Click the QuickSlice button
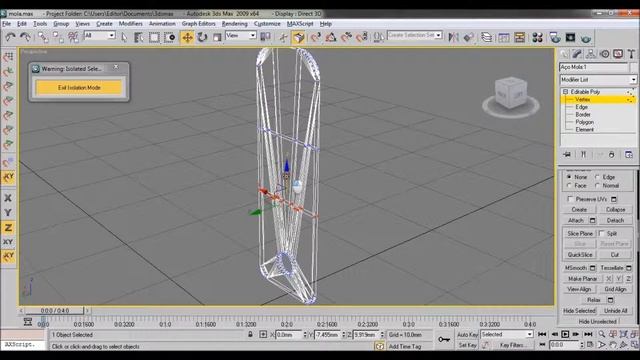The height and width of the screenshot is (360, 640). [x=580, y=254]
